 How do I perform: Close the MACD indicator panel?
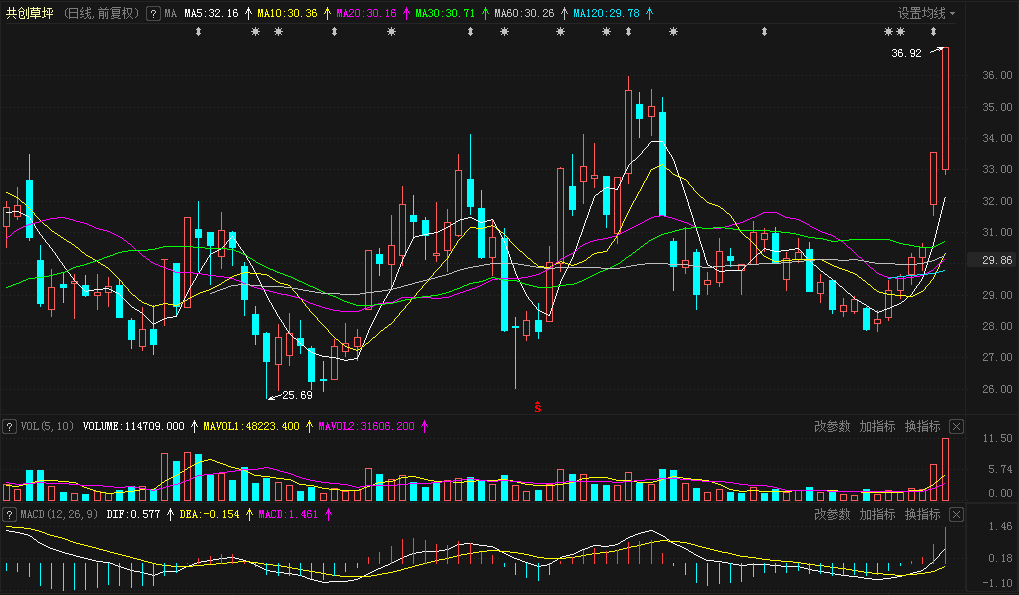(x=956, y=514)
